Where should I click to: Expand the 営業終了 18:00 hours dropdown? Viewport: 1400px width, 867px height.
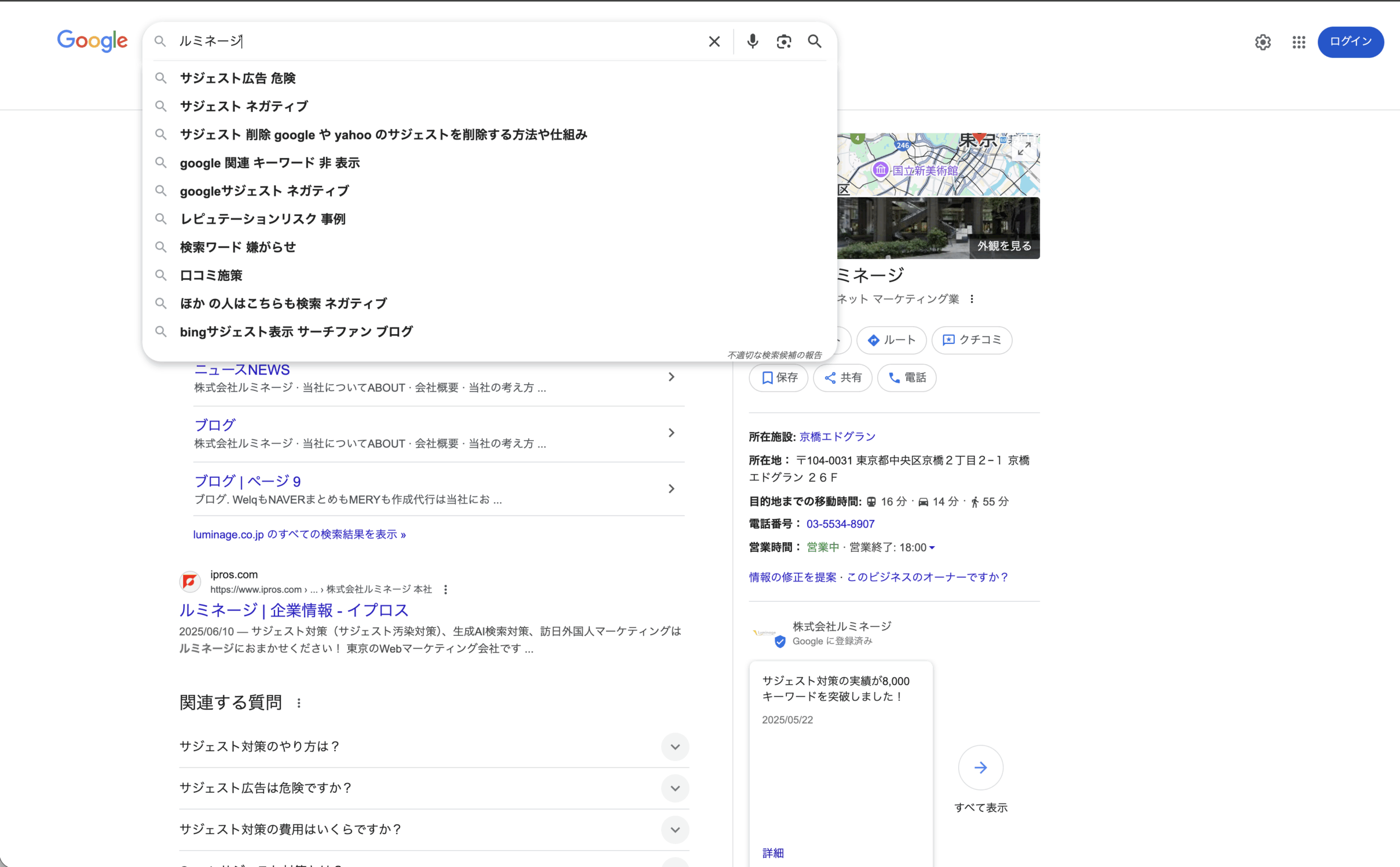pyautogui.click(x=932, y=547)
